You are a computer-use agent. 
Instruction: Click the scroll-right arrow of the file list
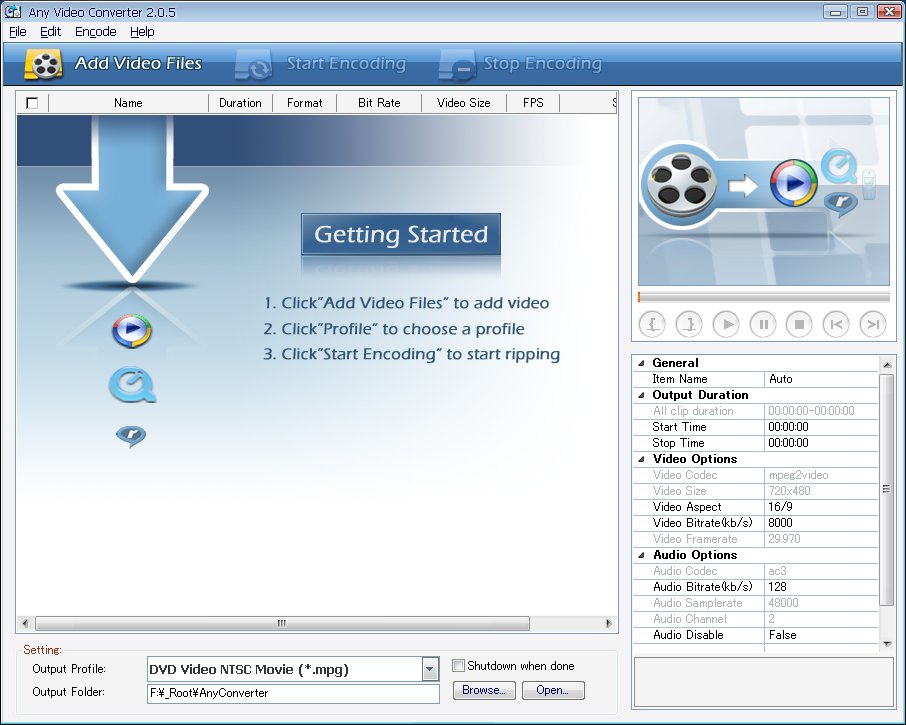pyautogui.click(x=608, y=623)
